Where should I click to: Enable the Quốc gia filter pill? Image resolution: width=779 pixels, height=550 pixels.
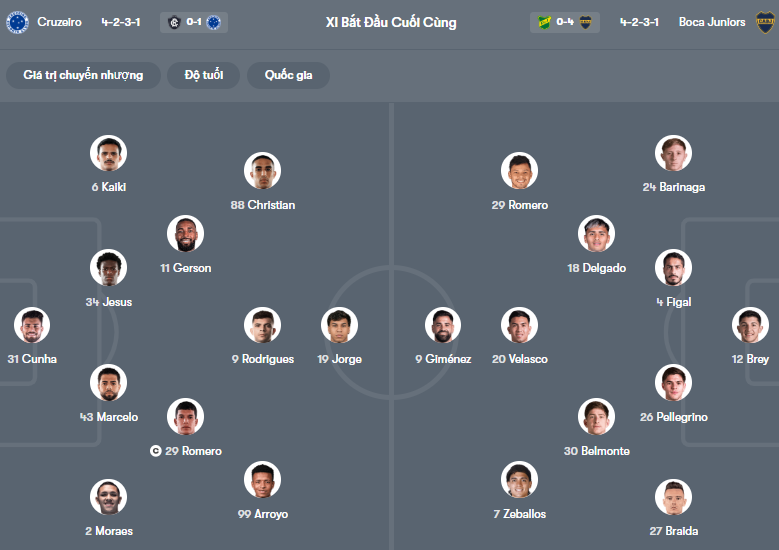point(290,75)
